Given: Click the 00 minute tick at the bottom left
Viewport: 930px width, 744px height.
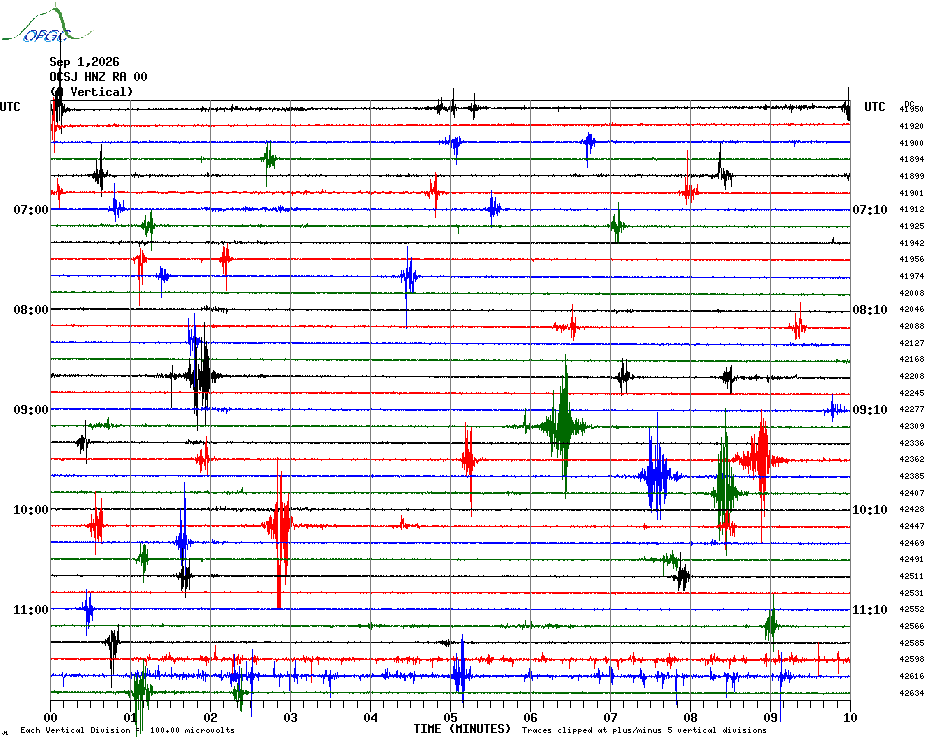Looking at the screenshot, I should pyautogui.click(x=50, y=717).
